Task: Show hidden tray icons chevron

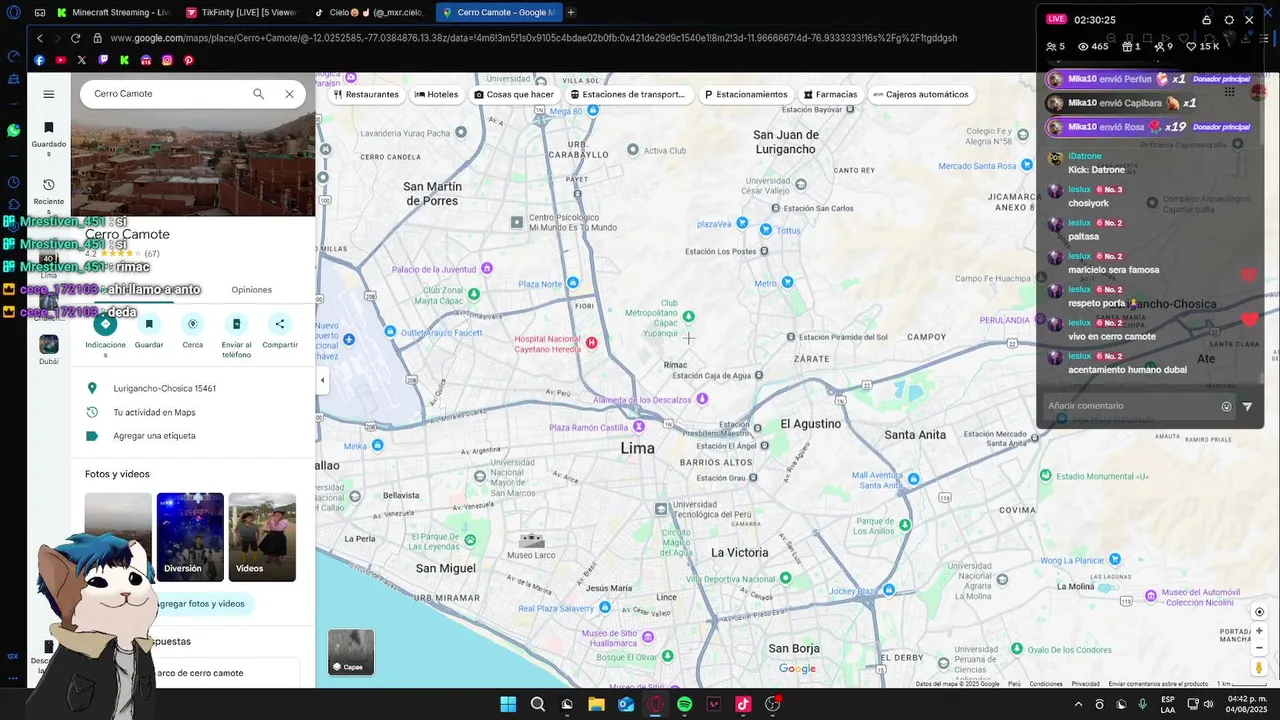Action: 1078,704
